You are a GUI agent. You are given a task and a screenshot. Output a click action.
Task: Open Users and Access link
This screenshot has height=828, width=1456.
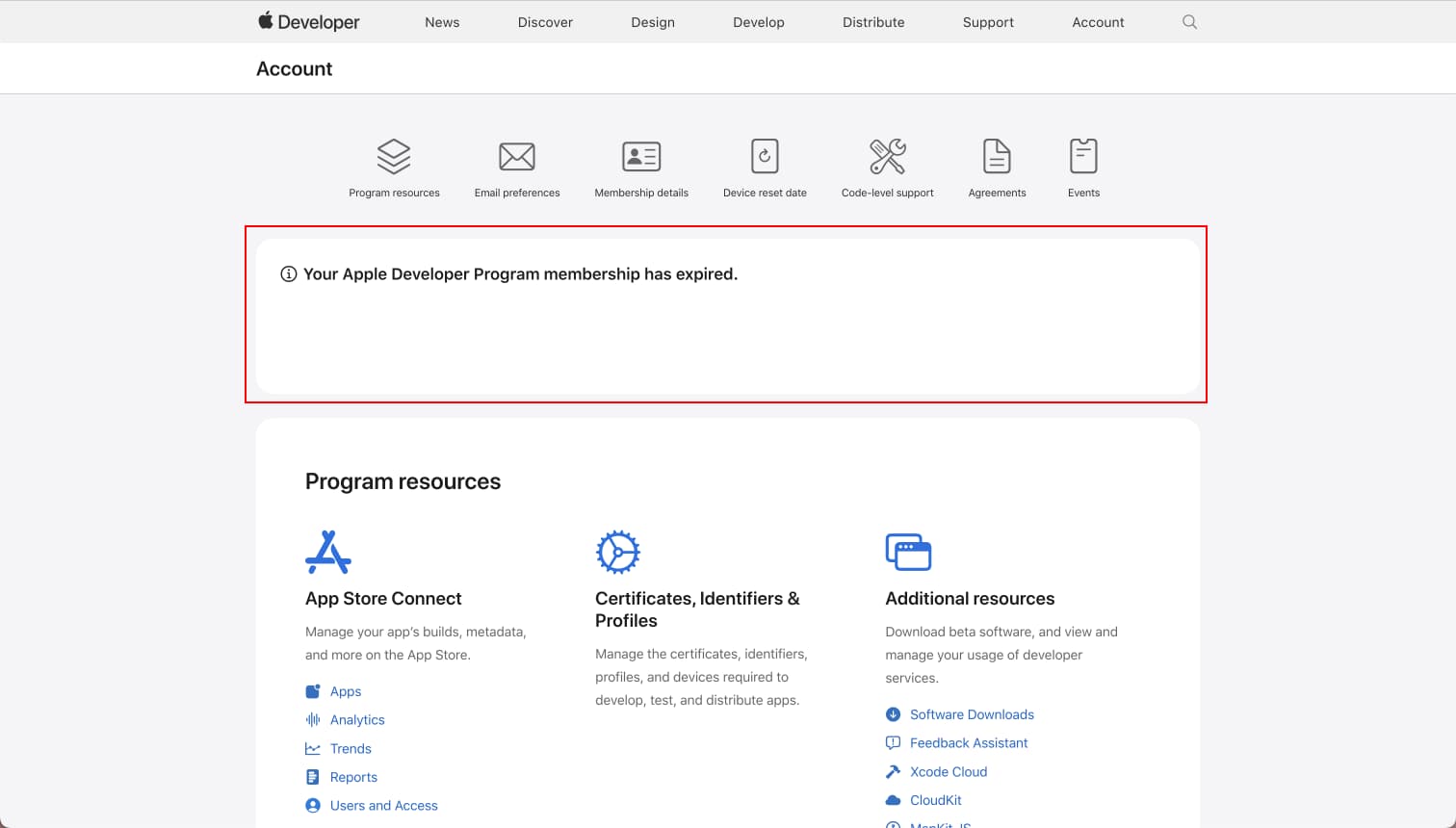(x=383, y=806)
